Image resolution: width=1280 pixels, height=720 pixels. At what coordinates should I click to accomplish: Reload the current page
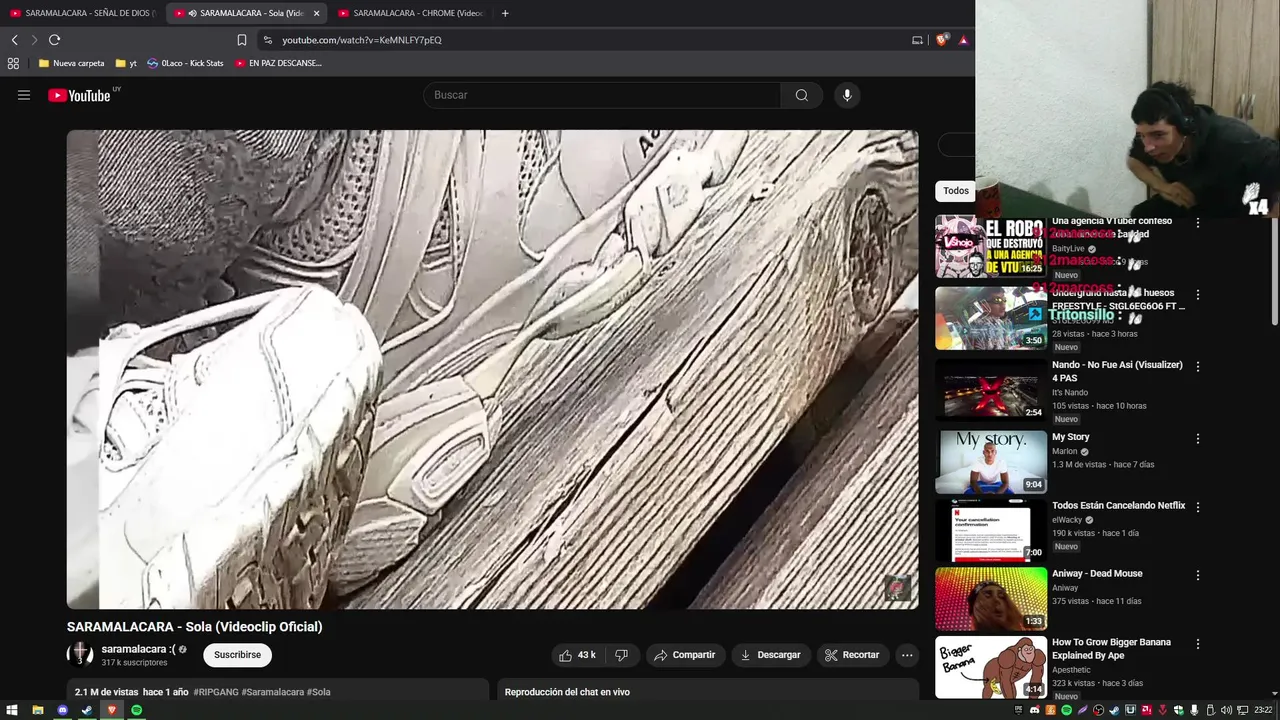pos(54,40)
